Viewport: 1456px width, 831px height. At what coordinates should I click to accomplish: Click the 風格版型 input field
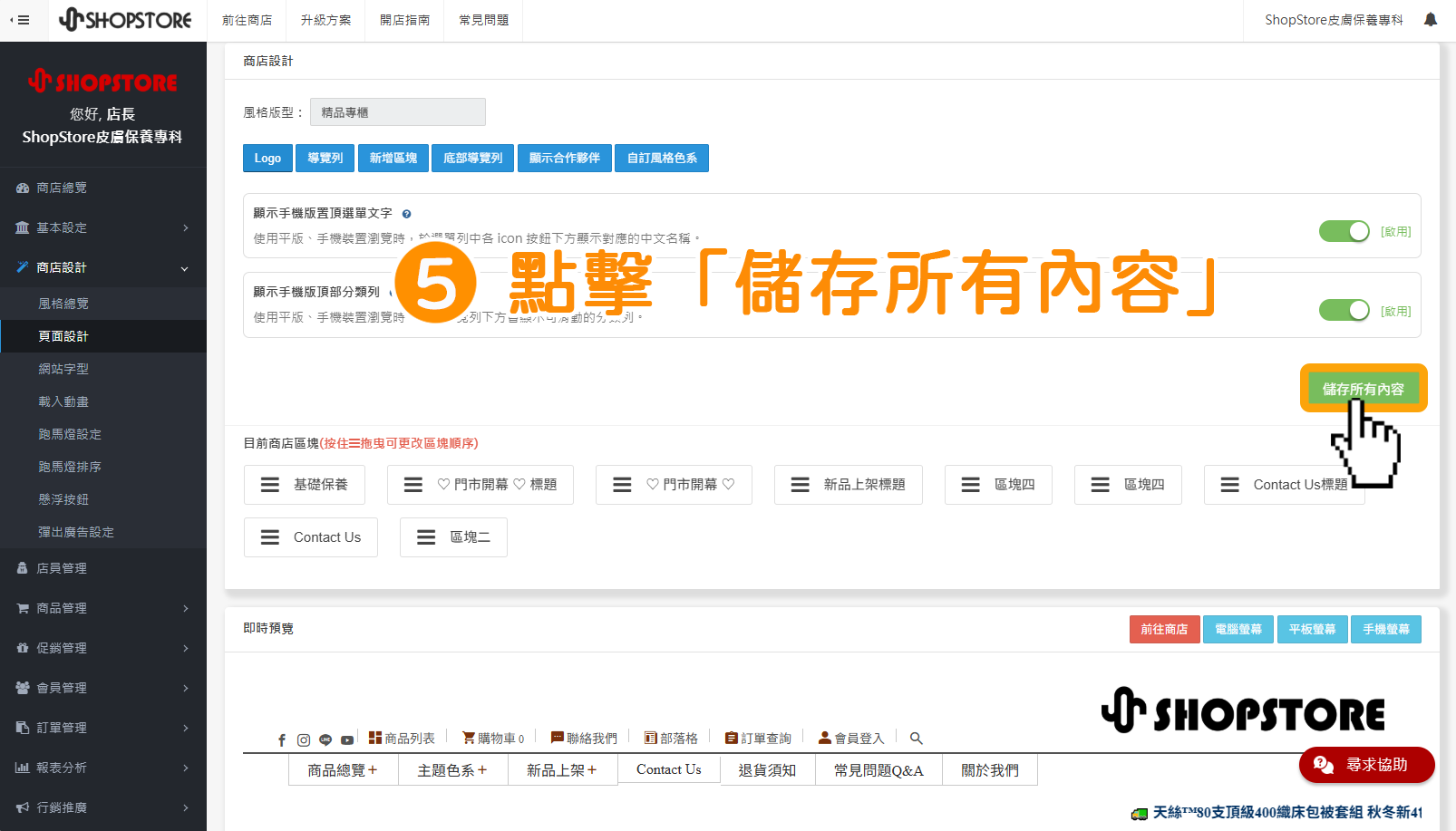point(397,111)
